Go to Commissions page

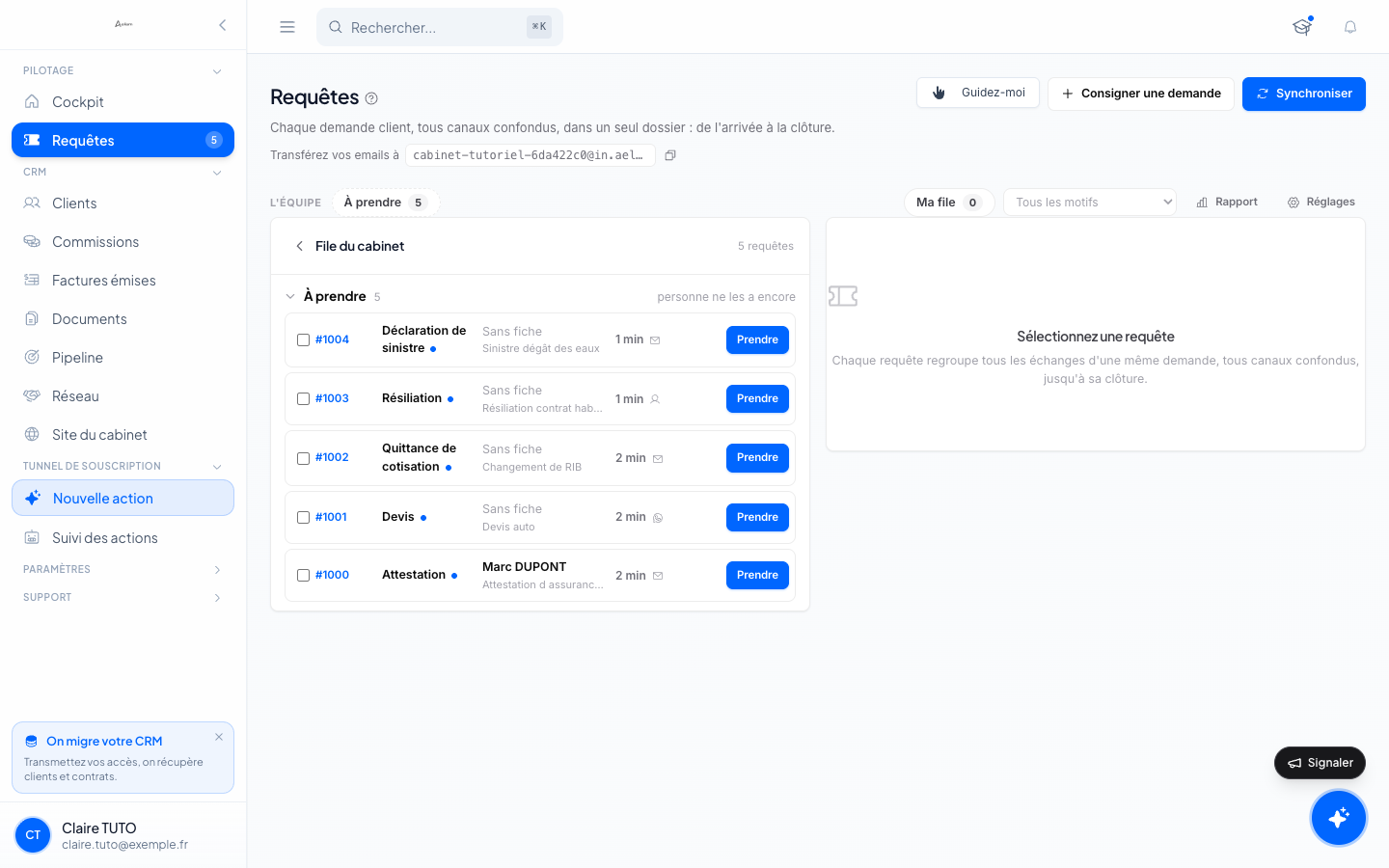(x=123, y=241)
